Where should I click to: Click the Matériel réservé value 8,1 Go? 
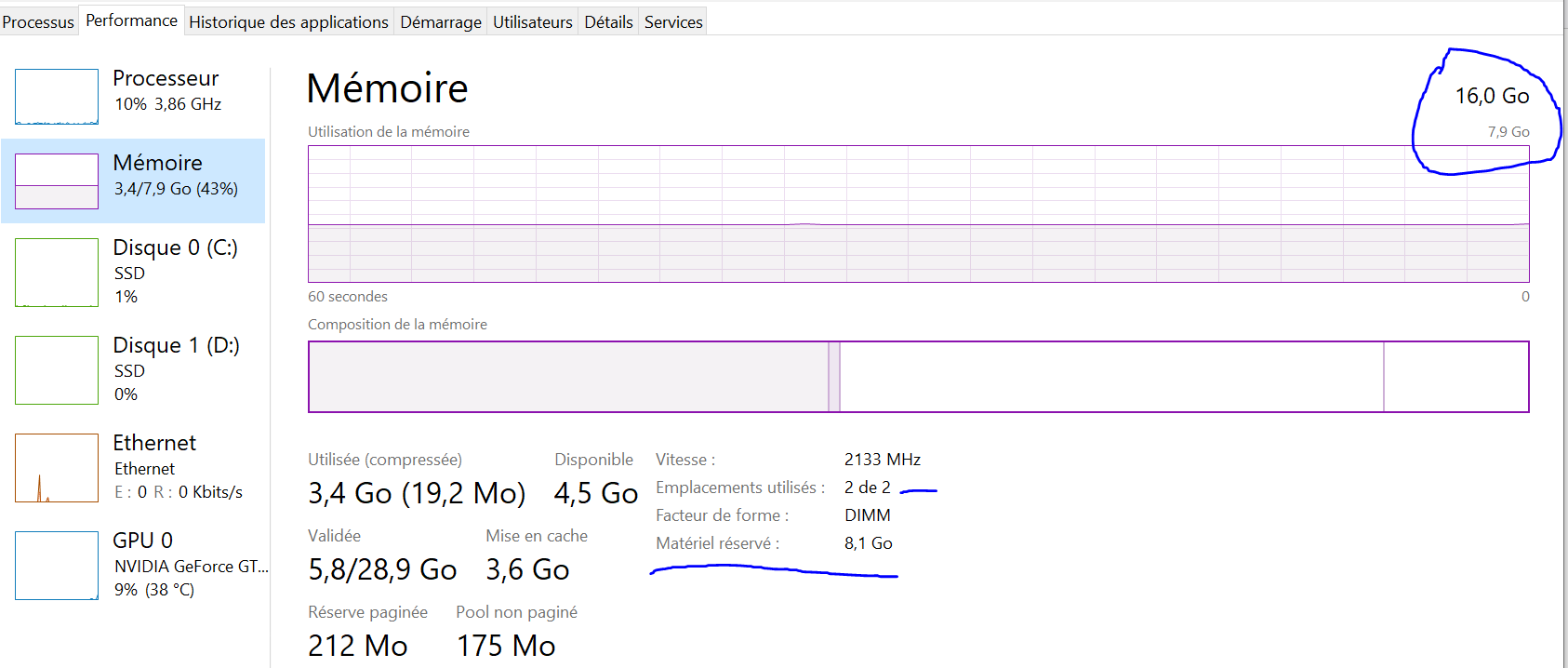click(x=868, y=543)
